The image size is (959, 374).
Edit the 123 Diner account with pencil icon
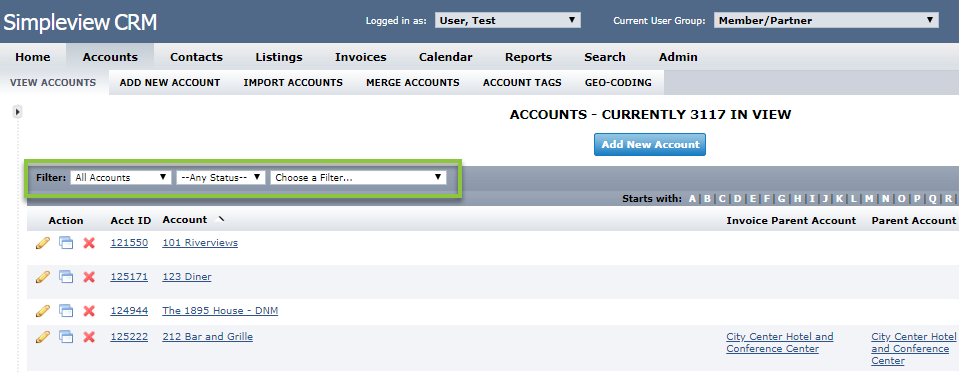pos(42,277)
